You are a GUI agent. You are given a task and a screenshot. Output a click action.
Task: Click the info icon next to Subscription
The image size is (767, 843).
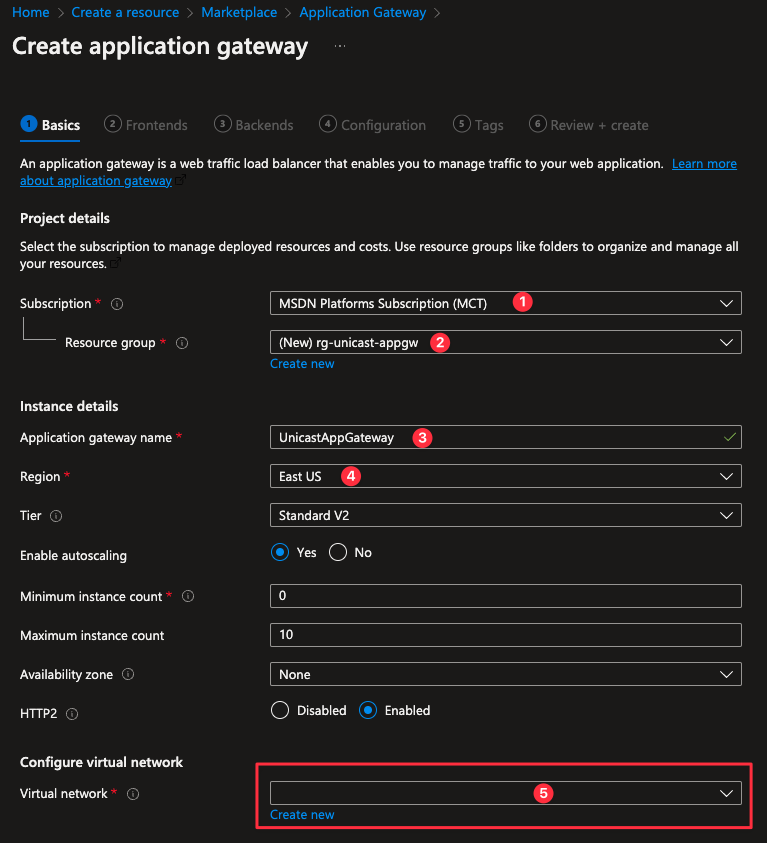[118, 303]
